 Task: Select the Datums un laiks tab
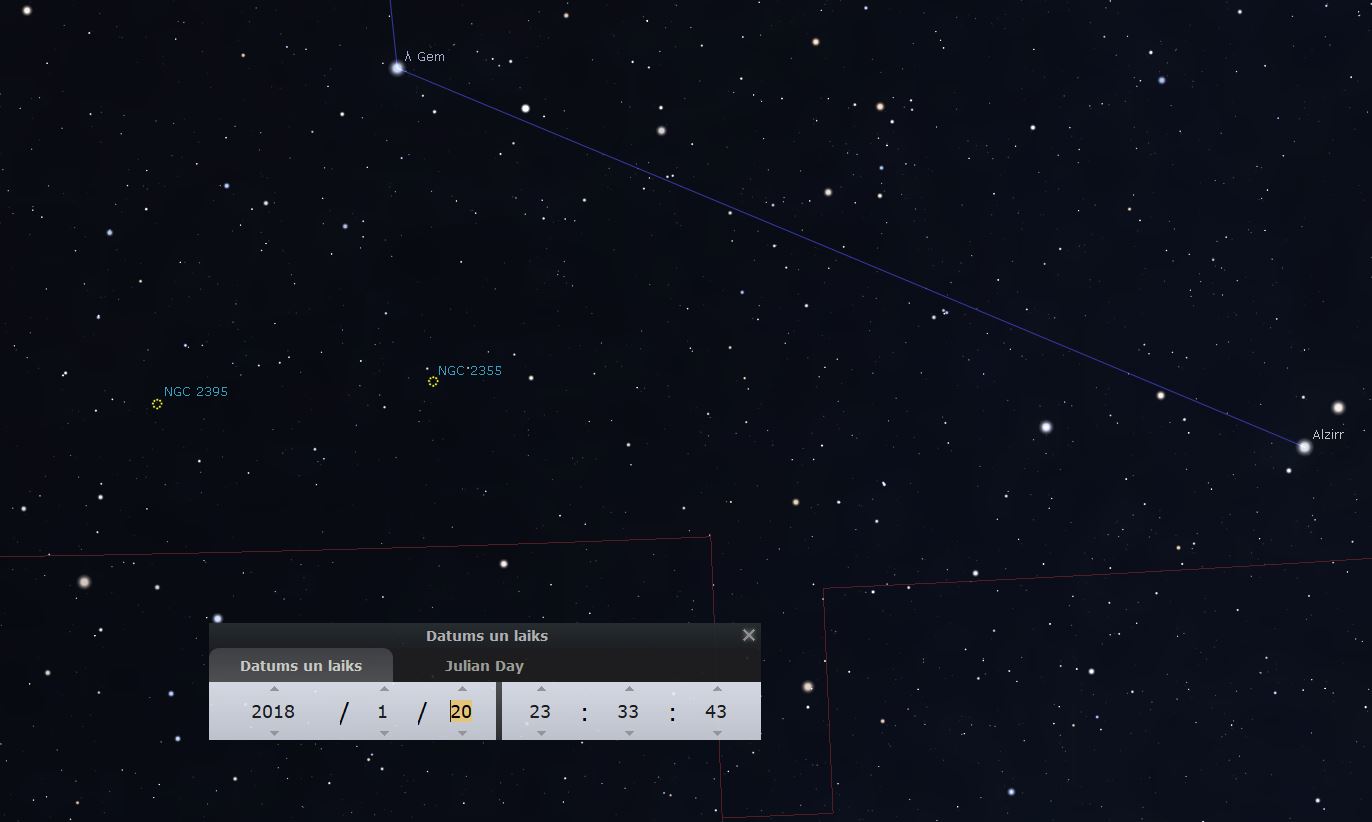pos(301,666)
